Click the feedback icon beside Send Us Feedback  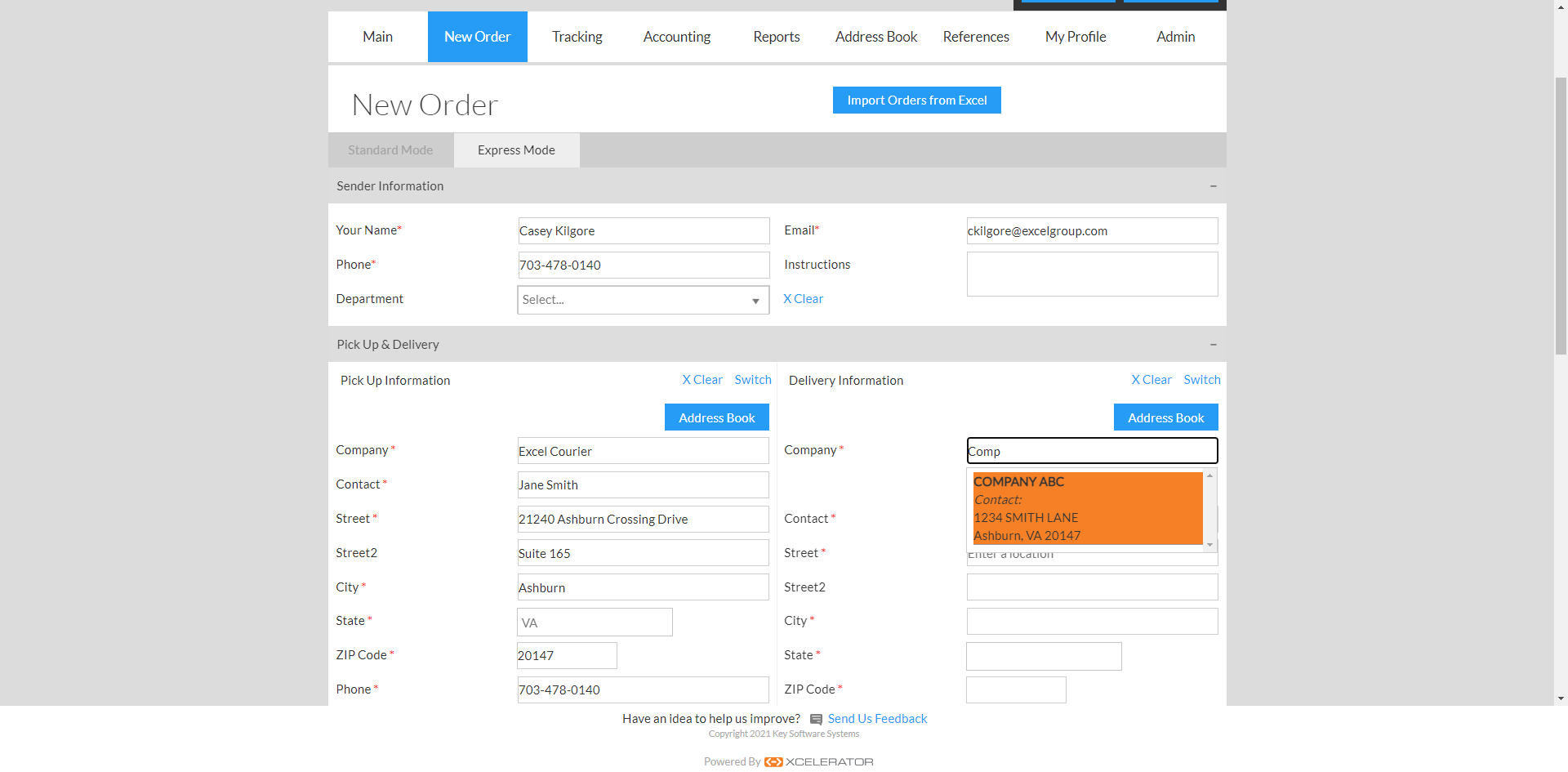click(816, 720)
